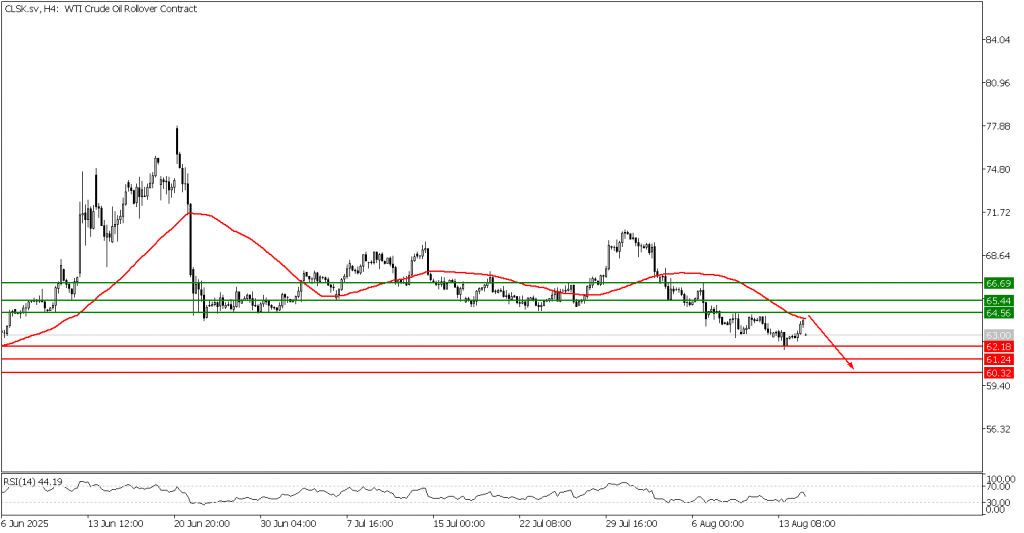1024x533 pixels.
Task: Click the 20 Jun 20:00 time label
Action: coord(202,524)
